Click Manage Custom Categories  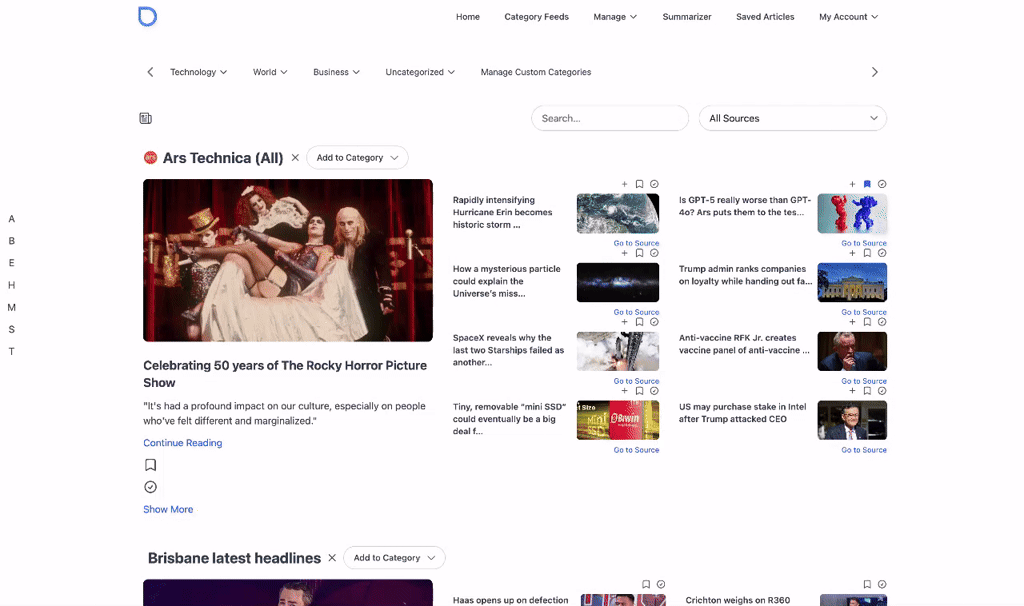pos(536,72)
